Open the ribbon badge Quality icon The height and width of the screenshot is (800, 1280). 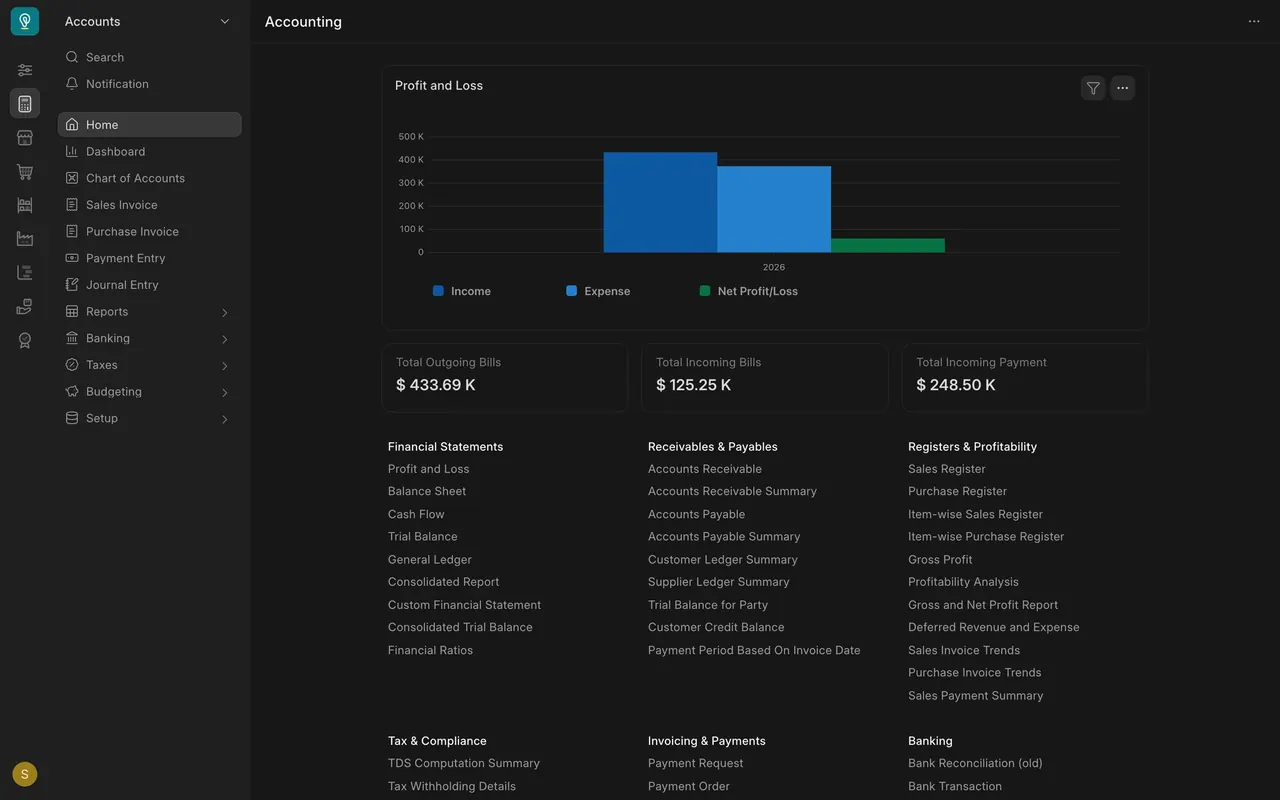pos(25,341)
